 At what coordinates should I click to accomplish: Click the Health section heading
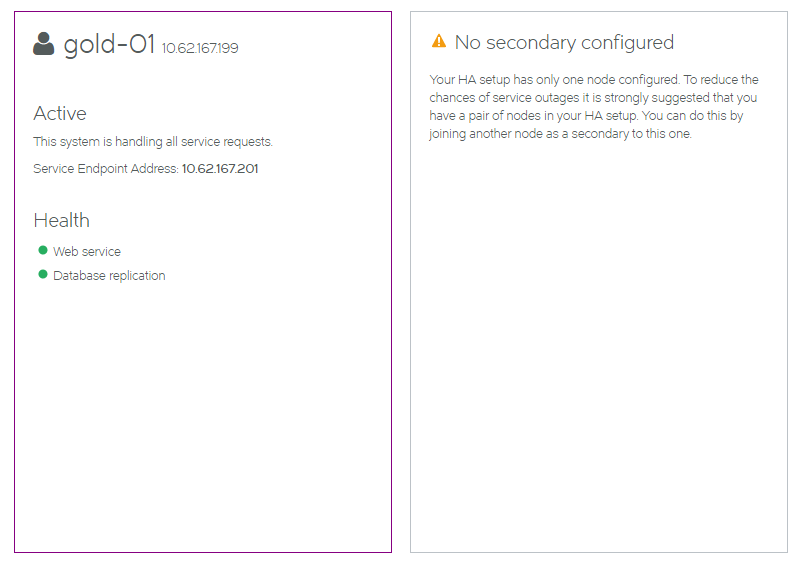coord(61,221)
